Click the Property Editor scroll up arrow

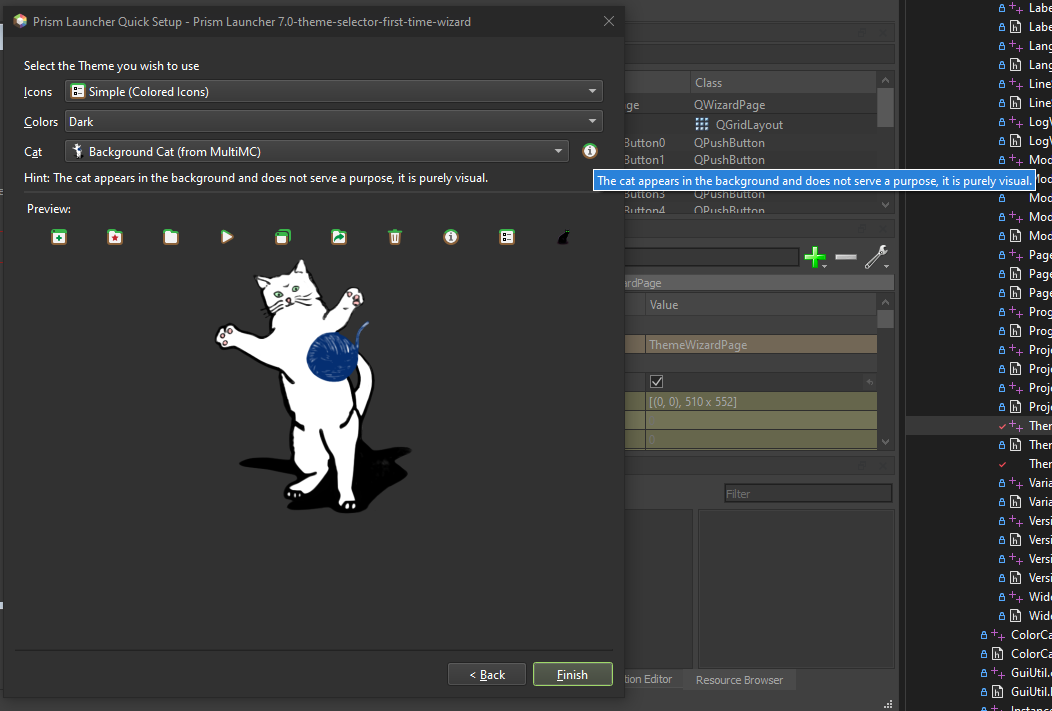[x=886, y=303]
